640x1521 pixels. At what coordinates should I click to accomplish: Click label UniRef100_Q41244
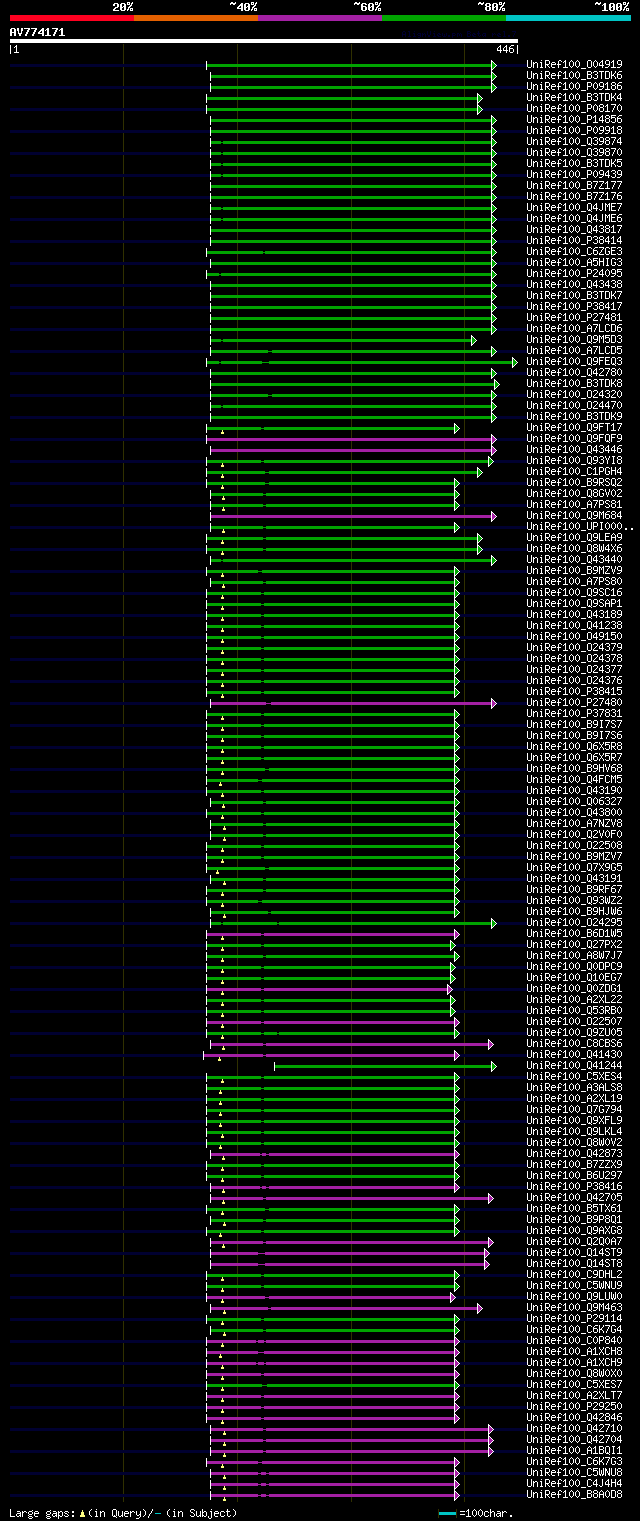[575, 1066]
